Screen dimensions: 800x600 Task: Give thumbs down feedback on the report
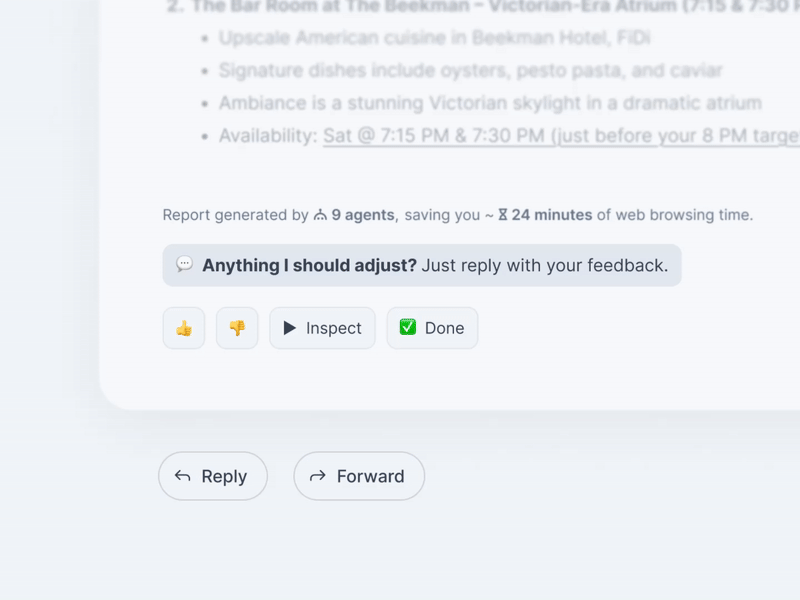pyautogui.click(x=237, y=328)
